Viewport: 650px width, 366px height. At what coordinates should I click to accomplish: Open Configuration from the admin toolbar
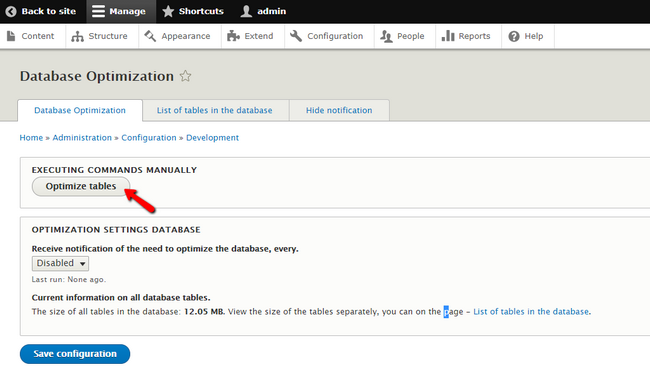[x=329, y=36]
